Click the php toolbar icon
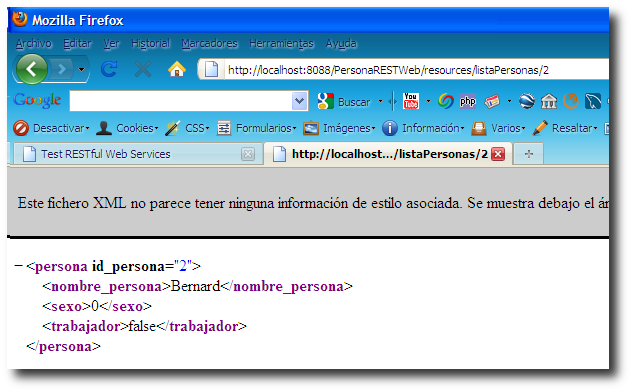 [468, 101]
